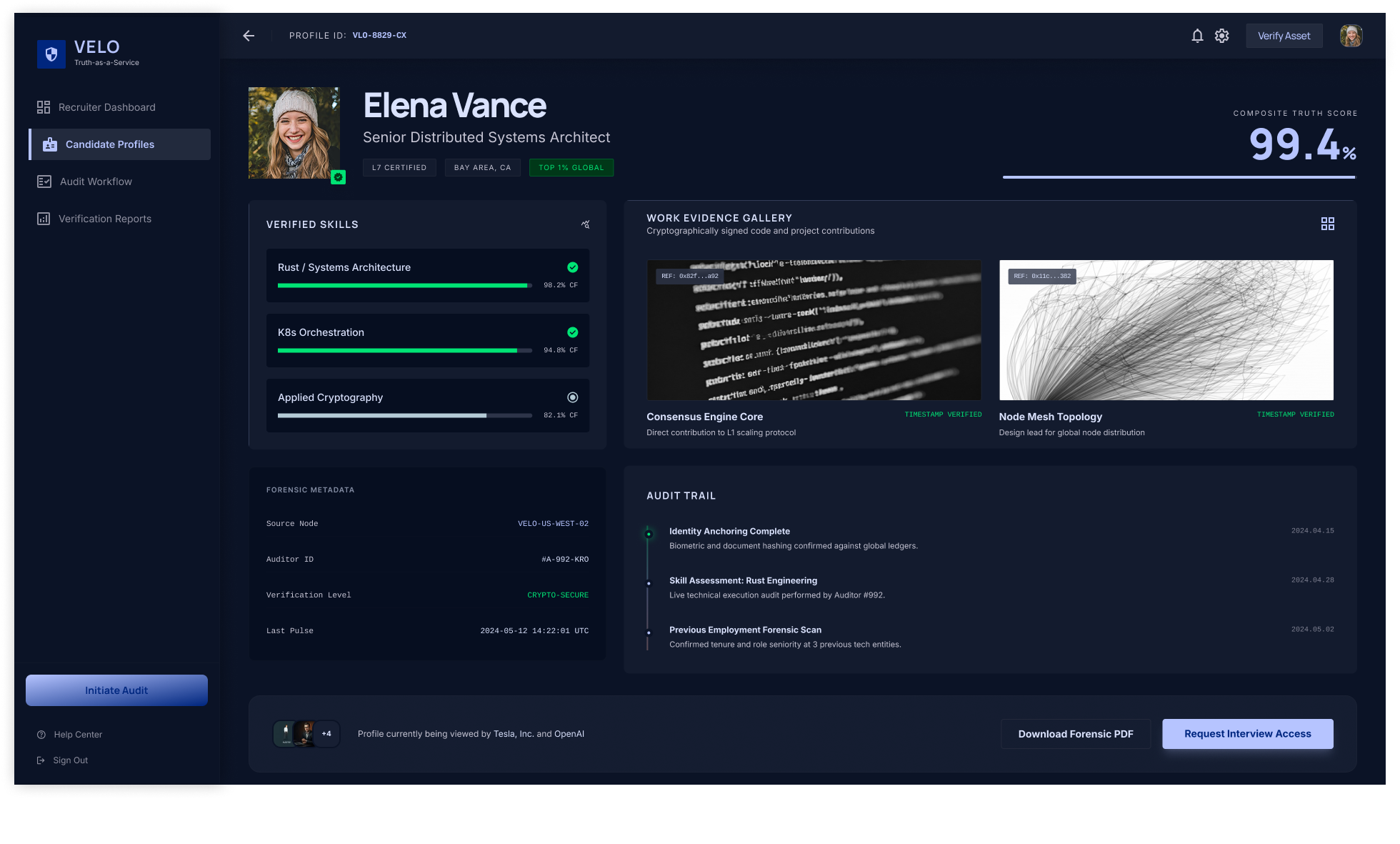This screenshot has width=1400, height=844.
Task: Click Auditor ID value #A-992-KRO
Action: click(x=565, y=560)
